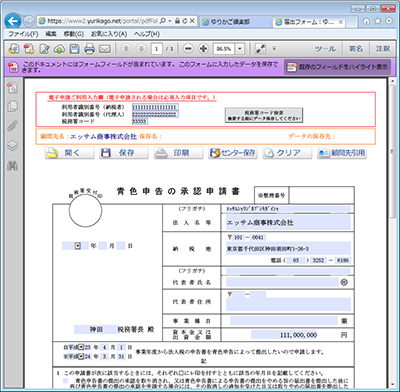Image resolution: width=400 pixels, height=392 pixels.
Task: Click the 利用者識別番号（納税者） field
Action: [x=155, y=107]
